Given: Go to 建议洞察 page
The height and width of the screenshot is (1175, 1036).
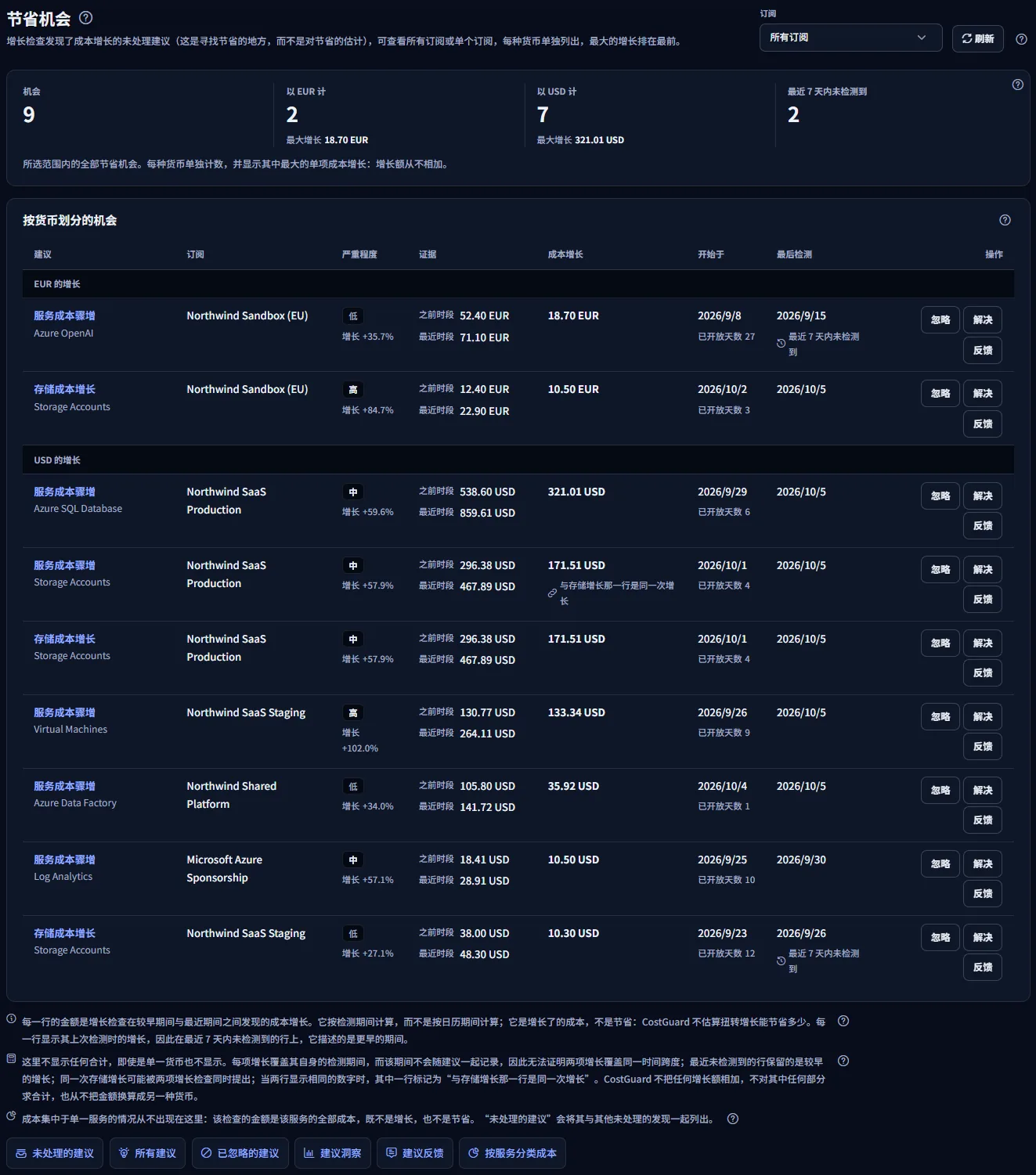Looking at the screenshot, I should point(333,1154).
